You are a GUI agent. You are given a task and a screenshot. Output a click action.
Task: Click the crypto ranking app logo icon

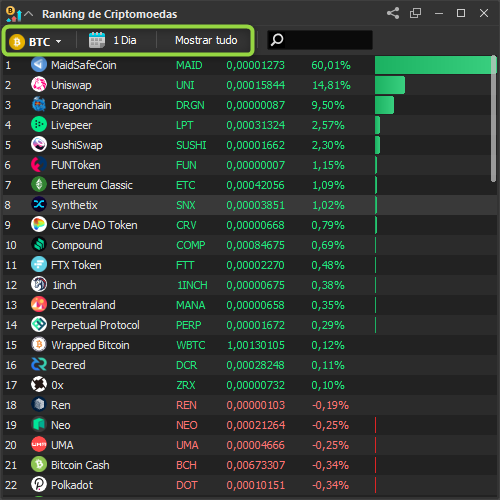(14, 14)
